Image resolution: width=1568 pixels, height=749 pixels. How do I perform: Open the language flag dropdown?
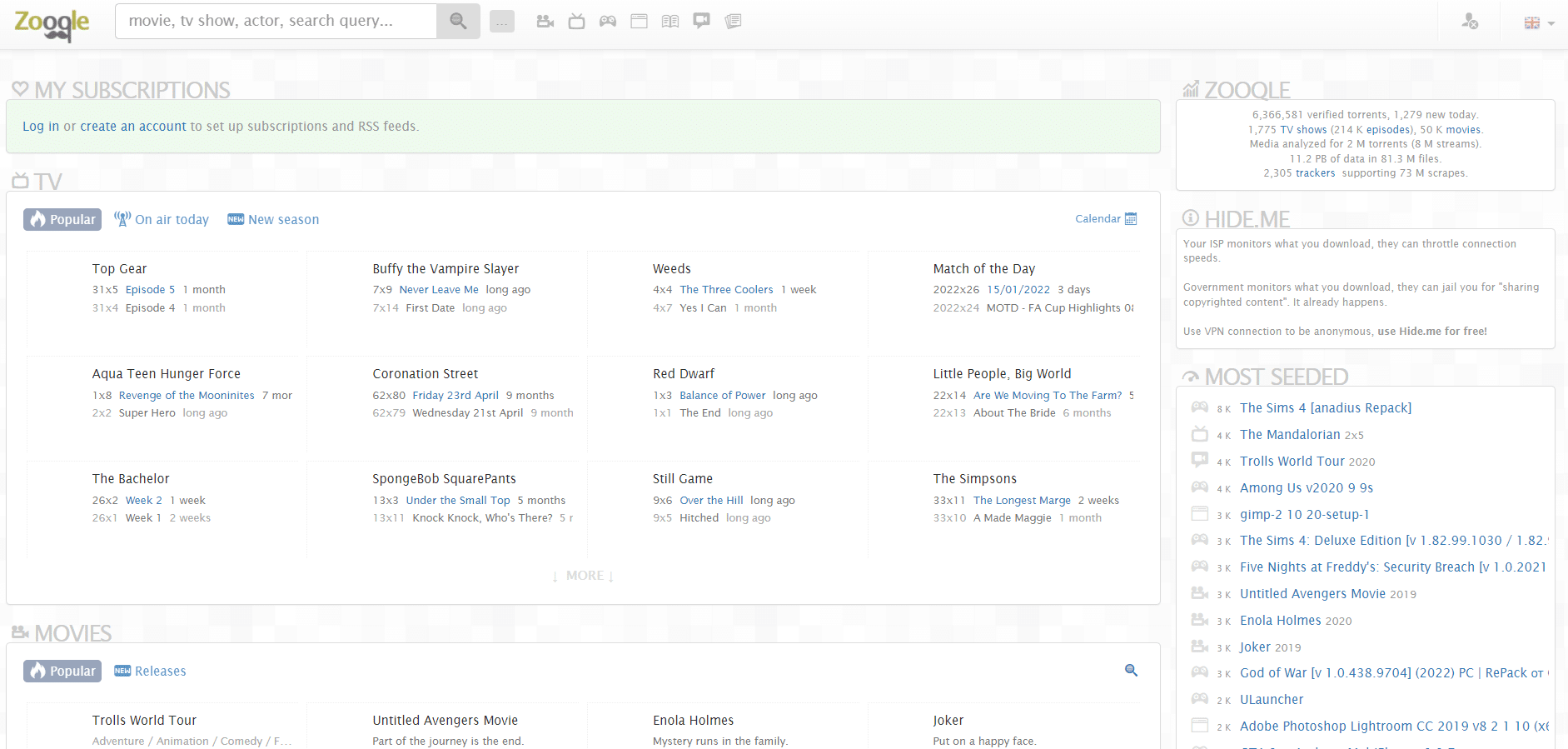pos(1539,23)
